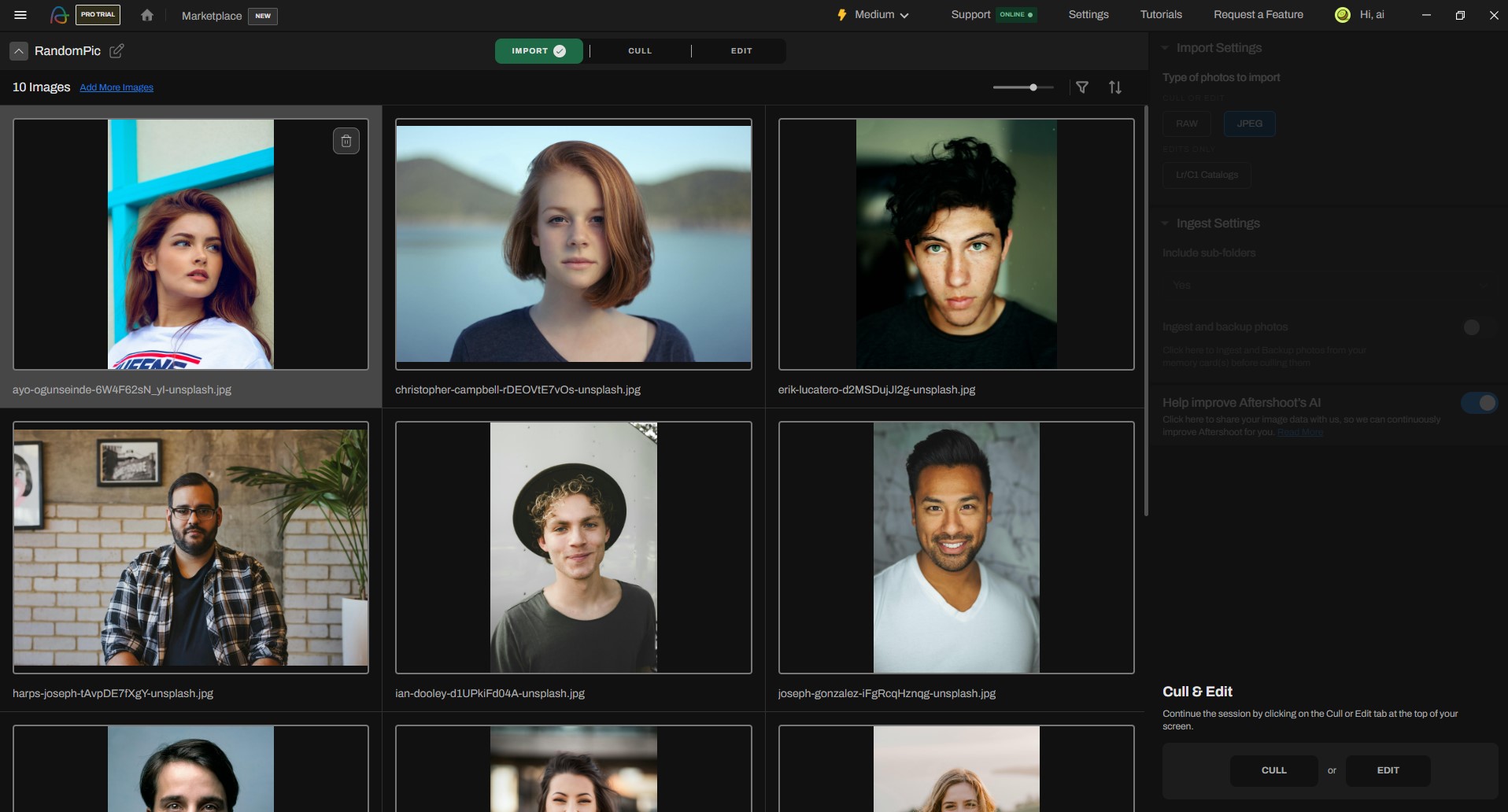The image size is (1508, 812).
Task: Adjust the thumbnail size slider
Action: tap(1023, 87)
